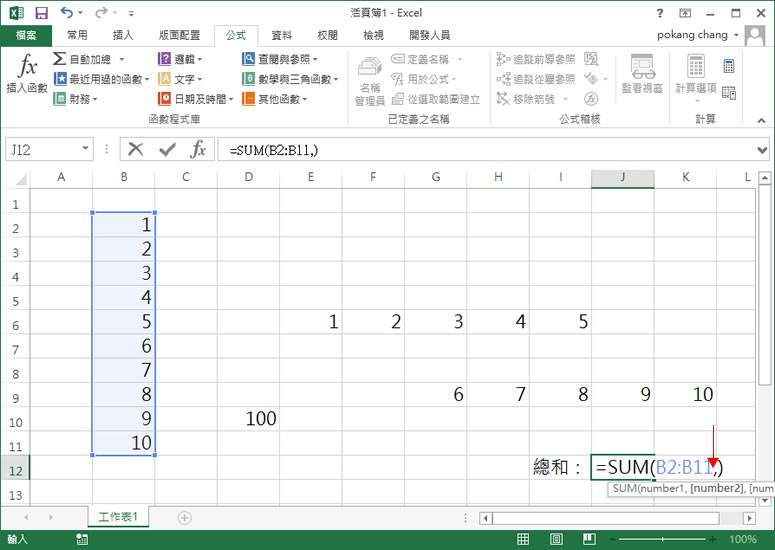Click the Calculate Now calculator icon
Viewport: 775px width, 550px height.
(729, 66)
